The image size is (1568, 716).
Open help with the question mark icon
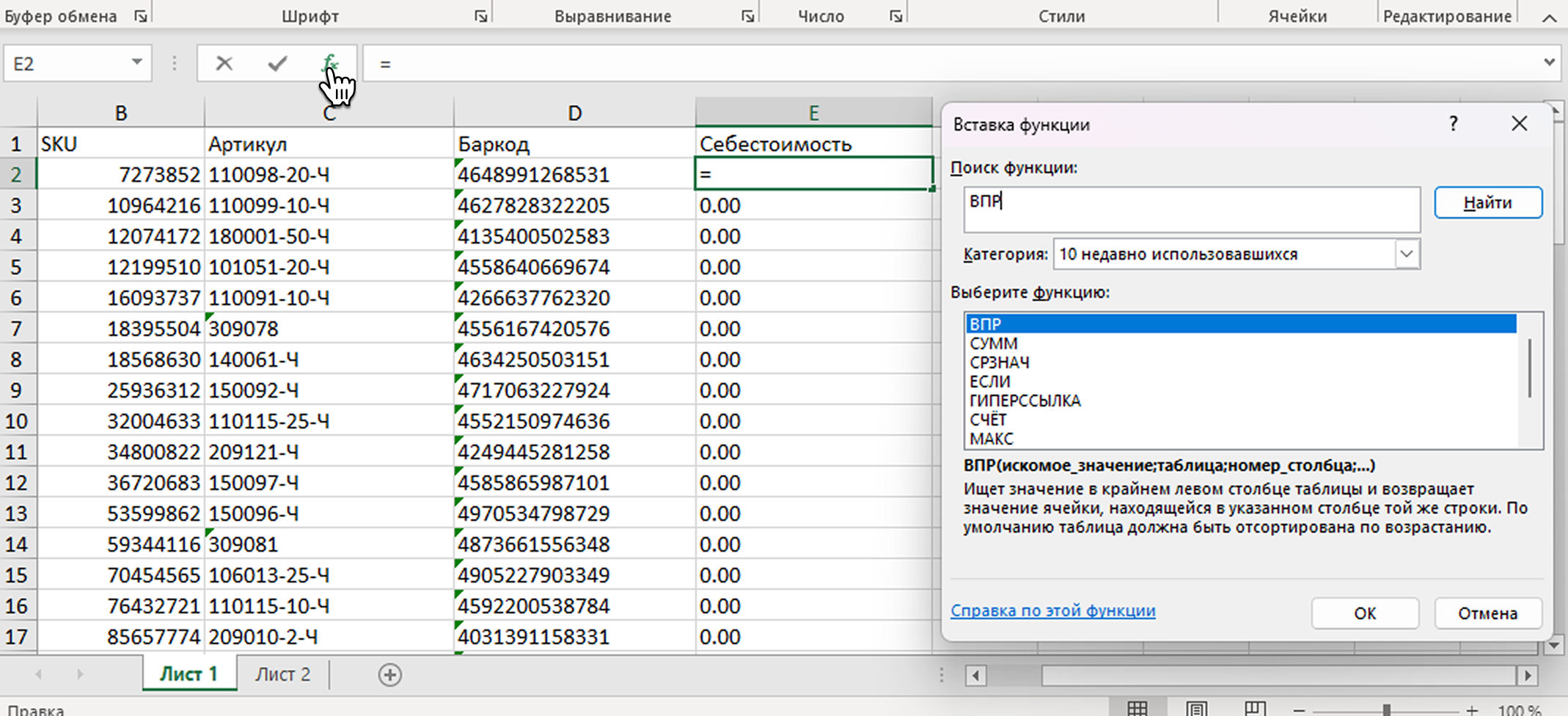[x=1453, y=124]
